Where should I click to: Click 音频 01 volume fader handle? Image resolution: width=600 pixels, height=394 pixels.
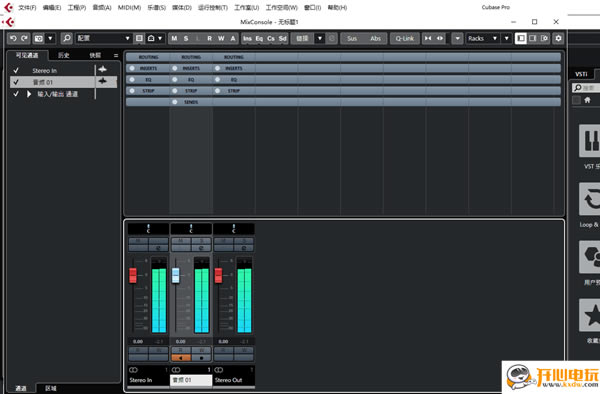click(x=176, y=275)
